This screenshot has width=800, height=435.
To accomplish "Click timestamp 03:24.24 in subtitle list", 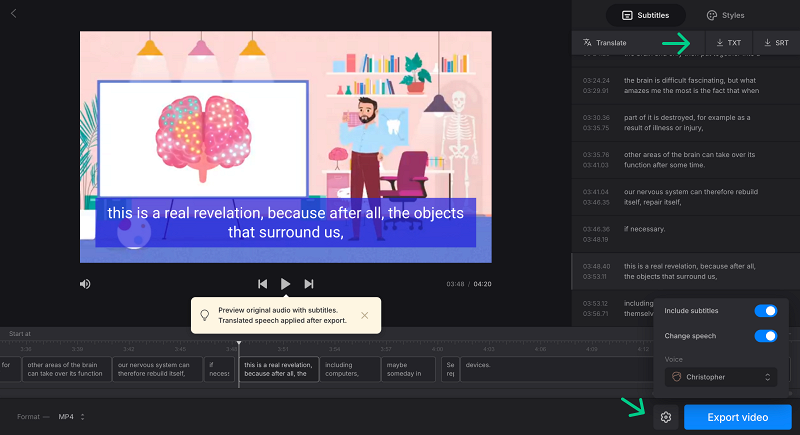I will (x=596, y=81).
